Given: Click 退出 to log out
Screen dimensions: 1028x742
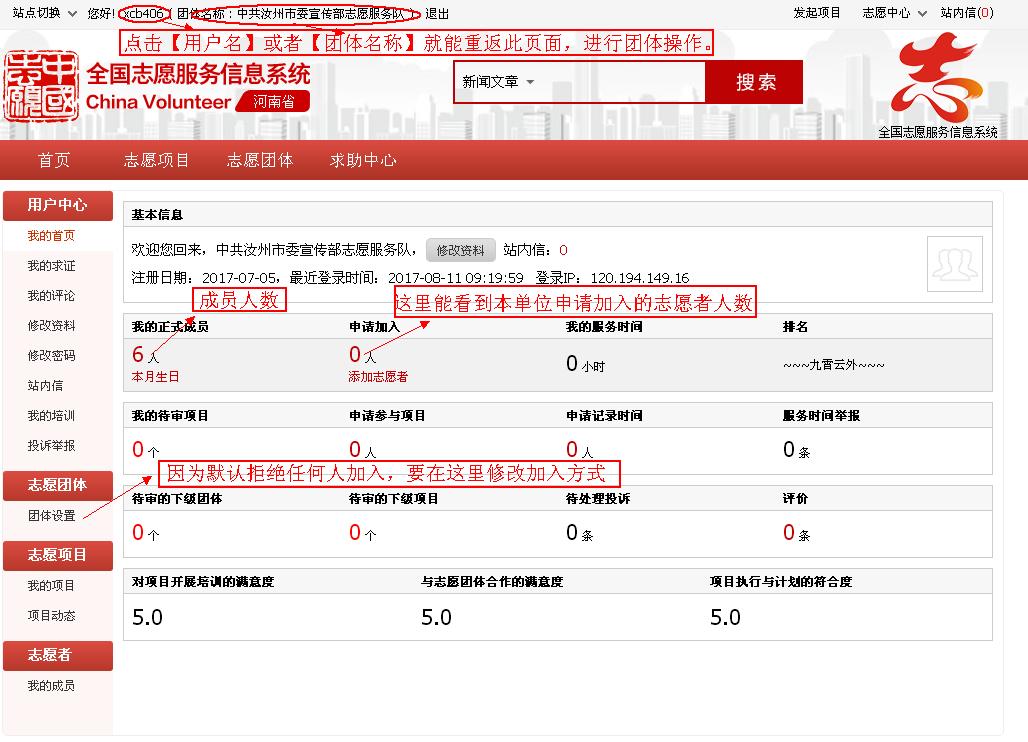Looking at the screenshot, I should tap(437, 13).
